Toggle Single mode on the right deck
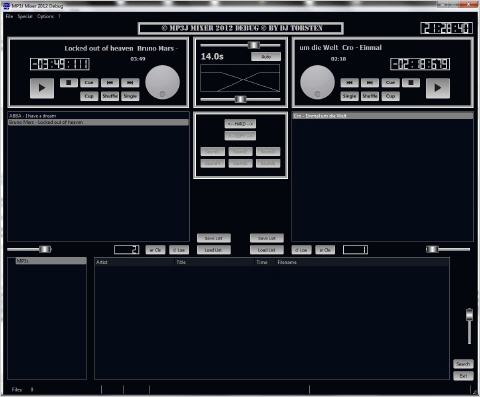Image resolution: width=480 pixels, height=397 pixels. pyautogui.click(x=349, y=96)
